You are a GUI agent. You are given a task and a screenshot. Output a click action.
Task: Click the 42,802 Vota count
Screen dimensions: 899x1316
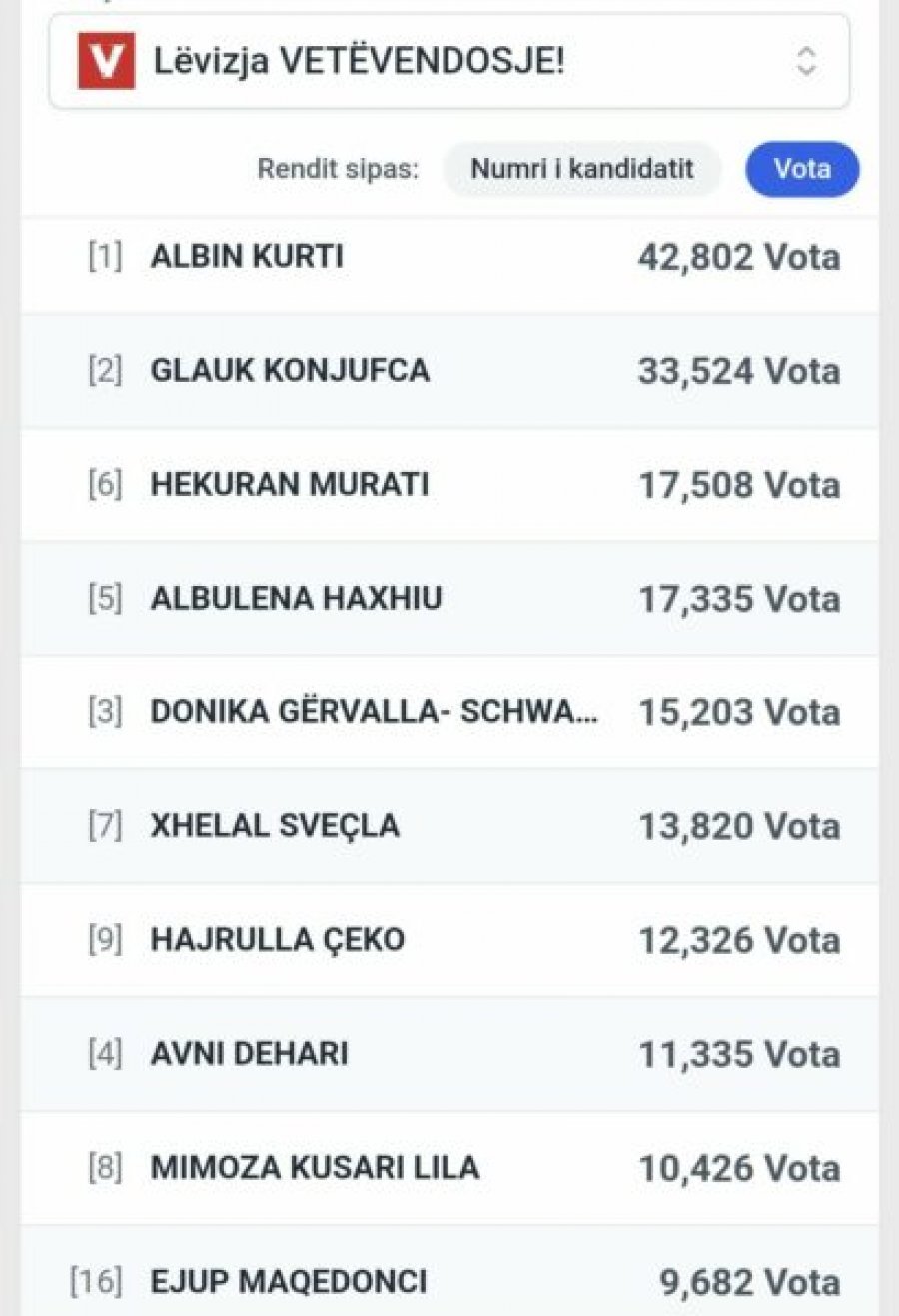739,258
